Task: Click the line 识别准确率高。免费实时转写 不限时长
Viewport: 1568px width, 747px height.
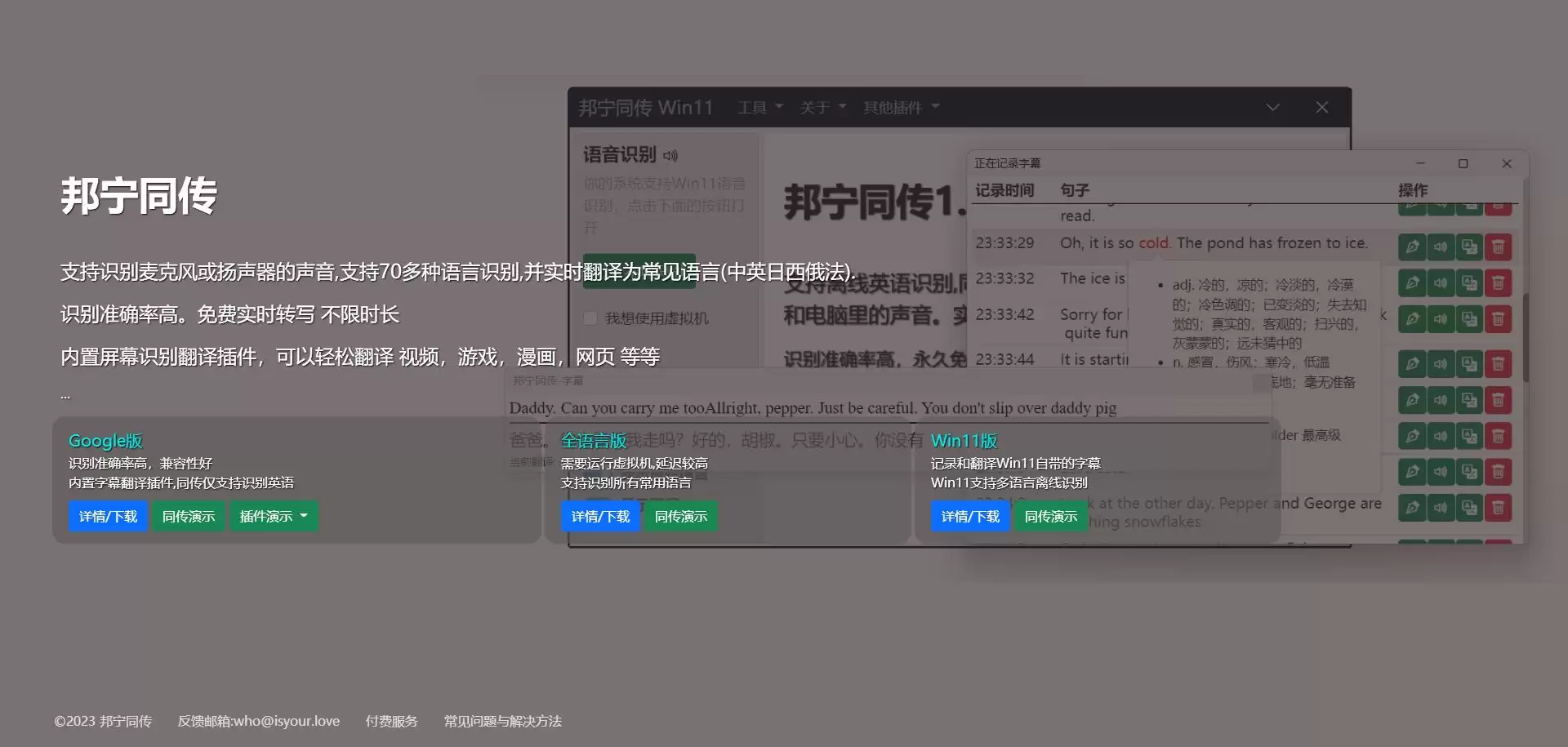Action: point(229,314)
